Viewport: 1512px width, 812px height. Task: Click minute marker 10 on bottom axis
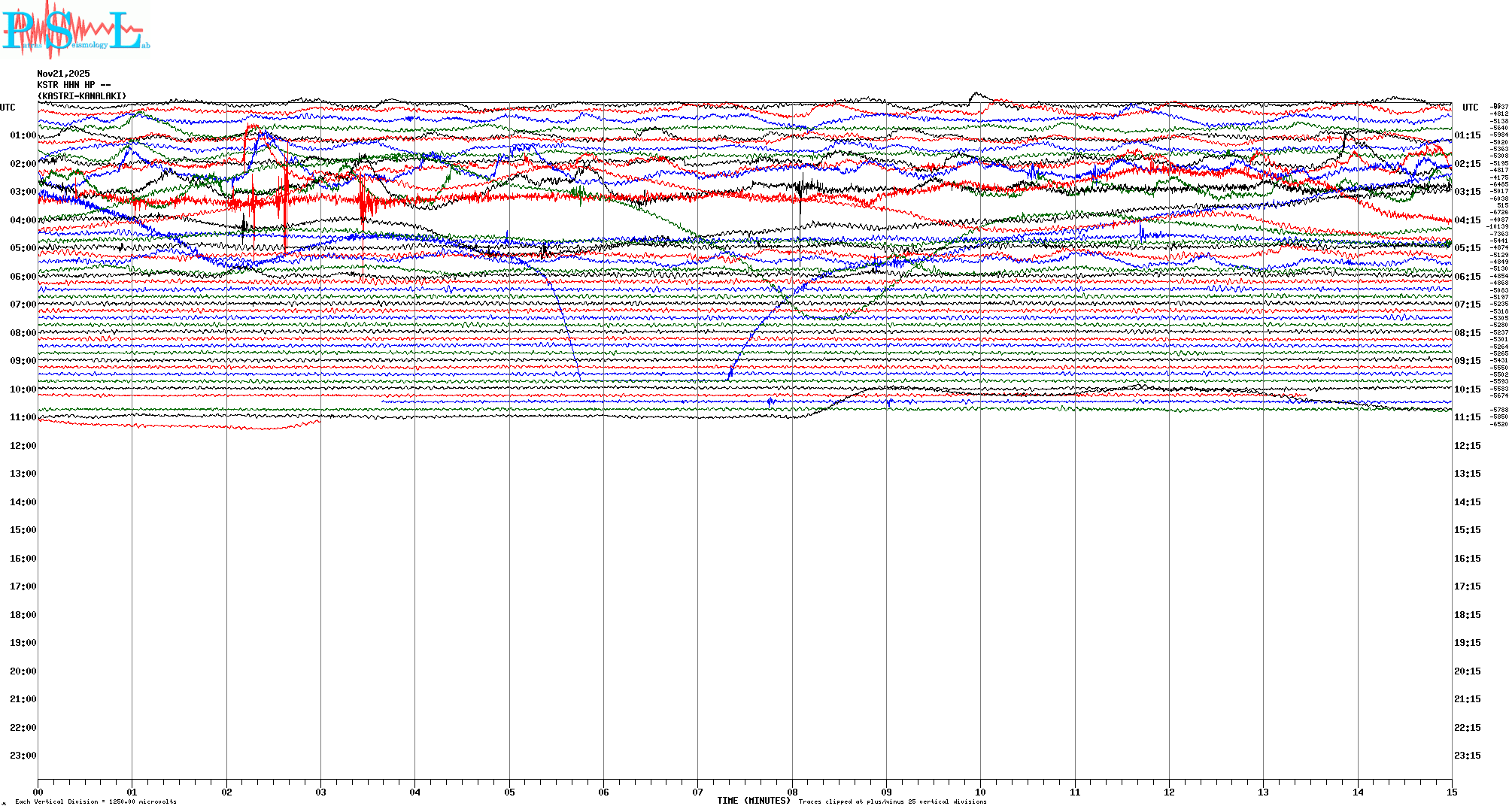coord(980,792)
